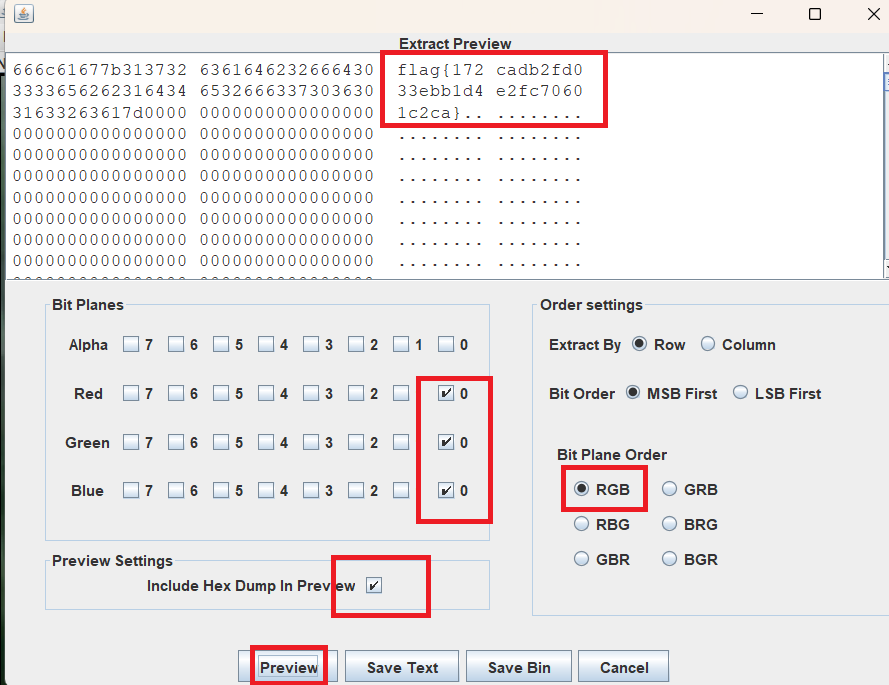The width and height of the screenshot is (889, 685).
Task: Check Blue bit plane 3
Action: point(311,490)
